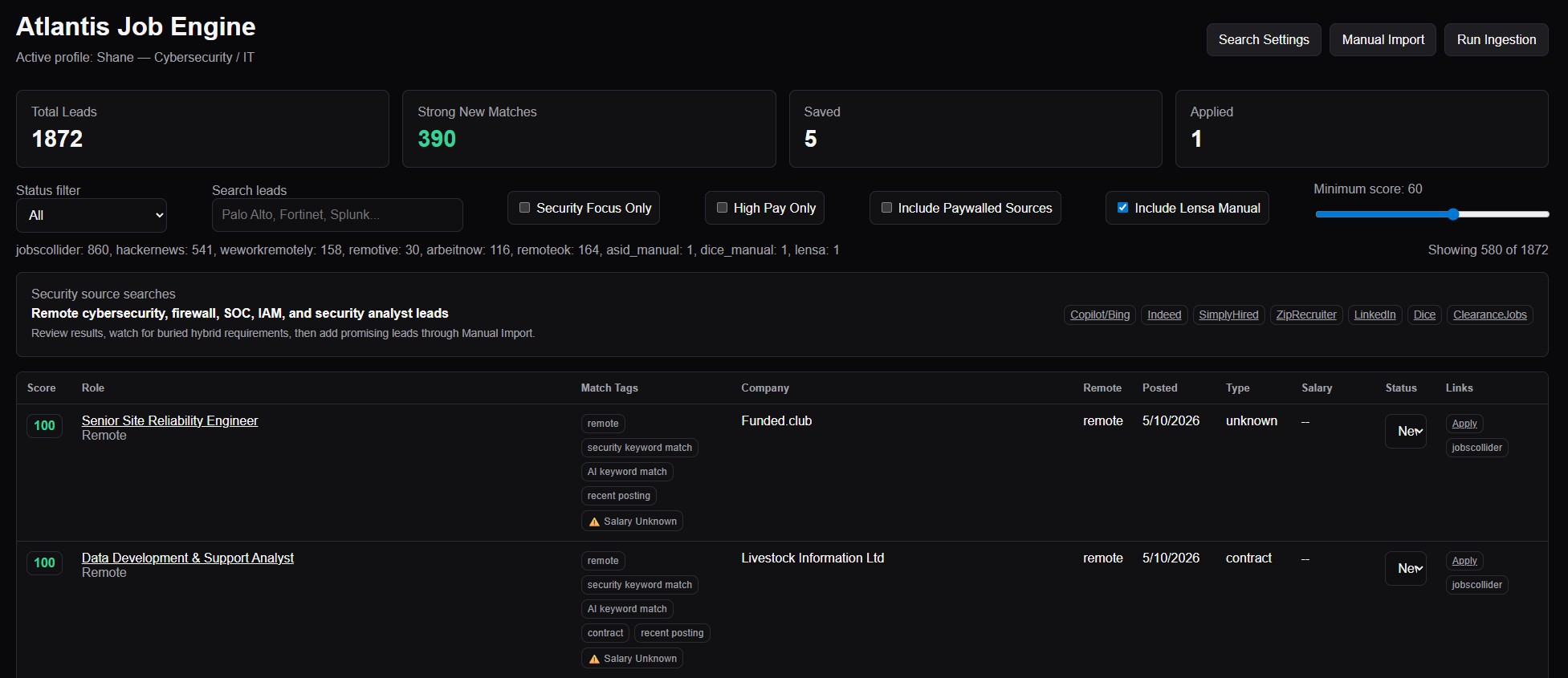Check Include Paywalled Sources
Screen dimensions: 1568x678
[x=886, y=208]
